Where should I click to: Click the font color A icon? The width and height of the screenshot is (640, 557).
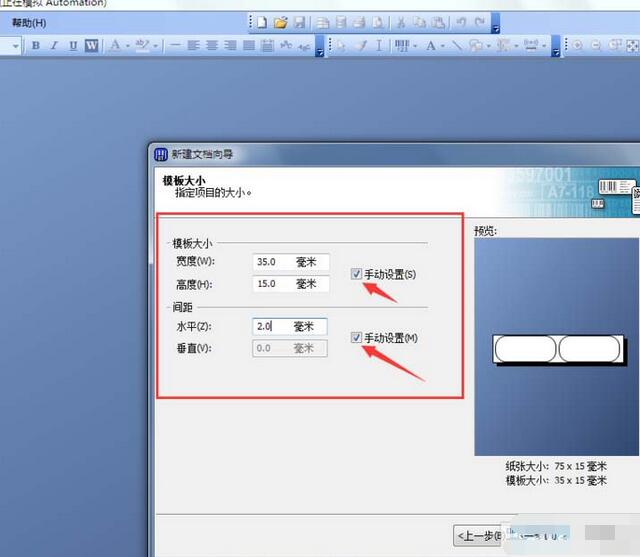(116, 45)
